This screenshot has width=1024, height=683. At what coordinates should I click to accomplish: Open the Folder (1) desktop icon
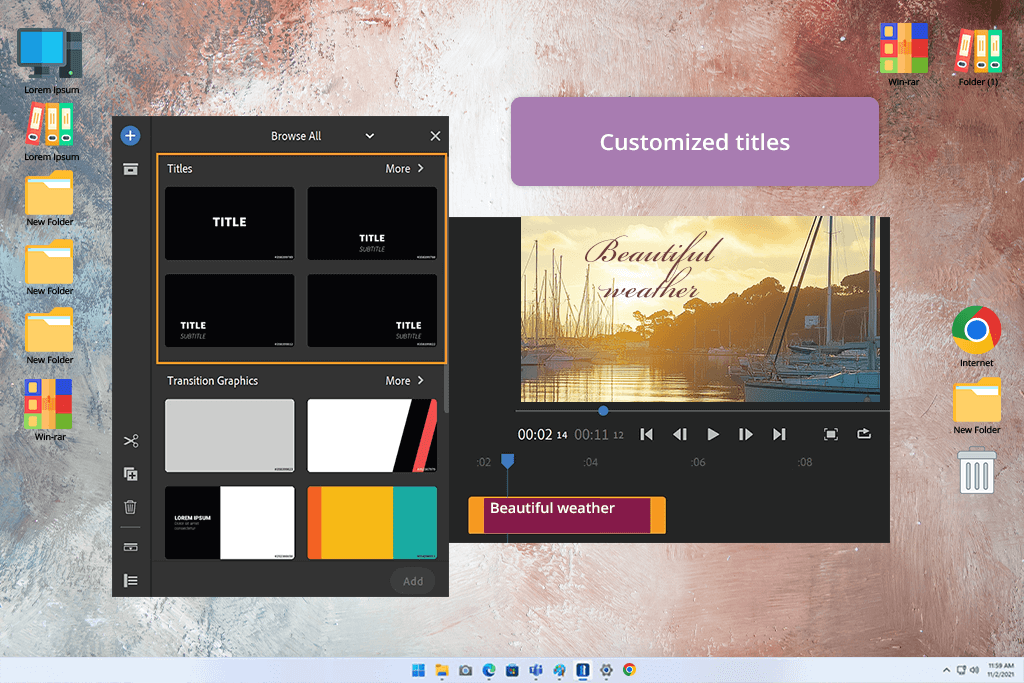[978, 55]
